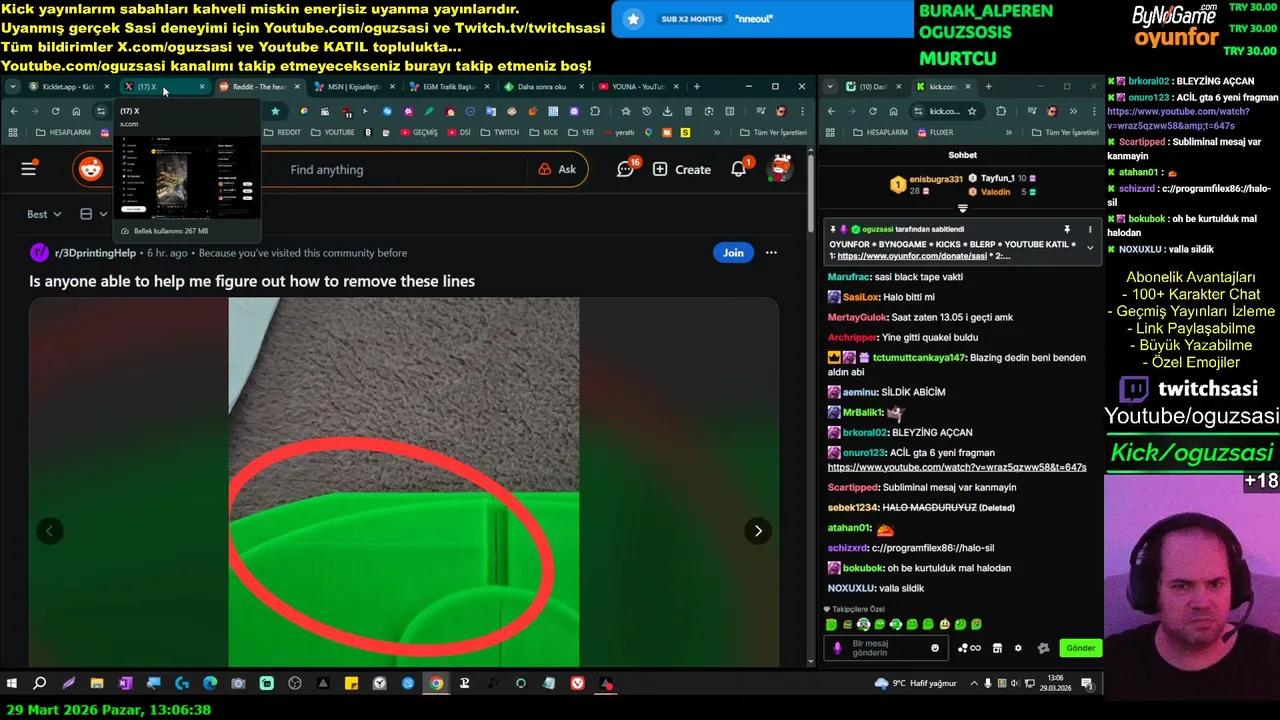Open the Reddit hamburger menu

[x=29, y=169]
